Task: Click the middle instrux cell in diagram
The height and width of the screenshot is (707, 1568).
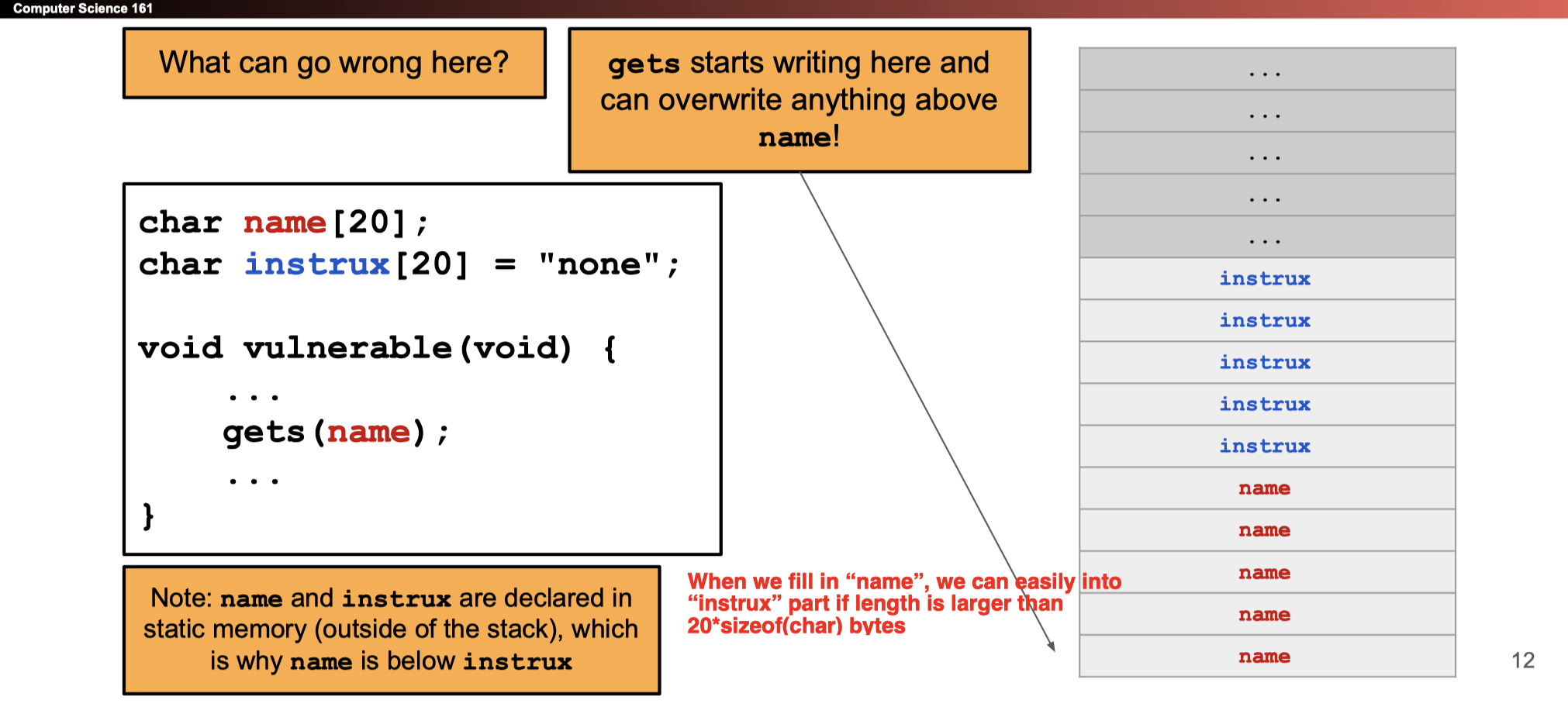Action: pos(1264,362)
